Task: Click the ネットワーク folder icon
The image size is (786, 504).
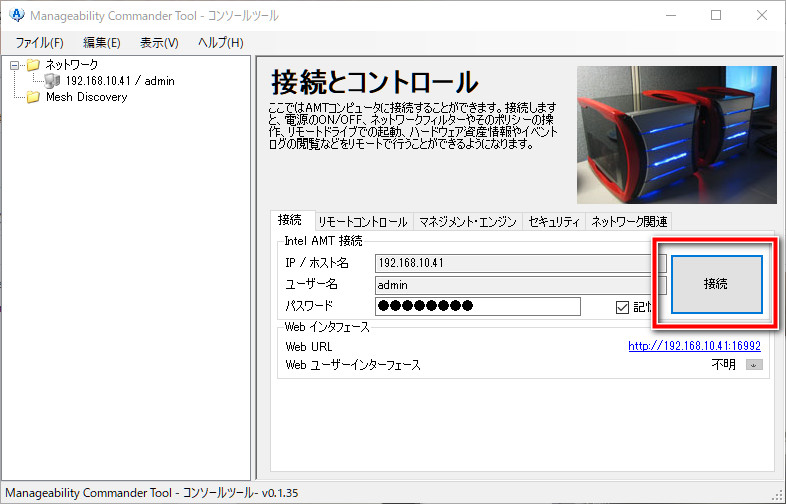Action: 33,65
